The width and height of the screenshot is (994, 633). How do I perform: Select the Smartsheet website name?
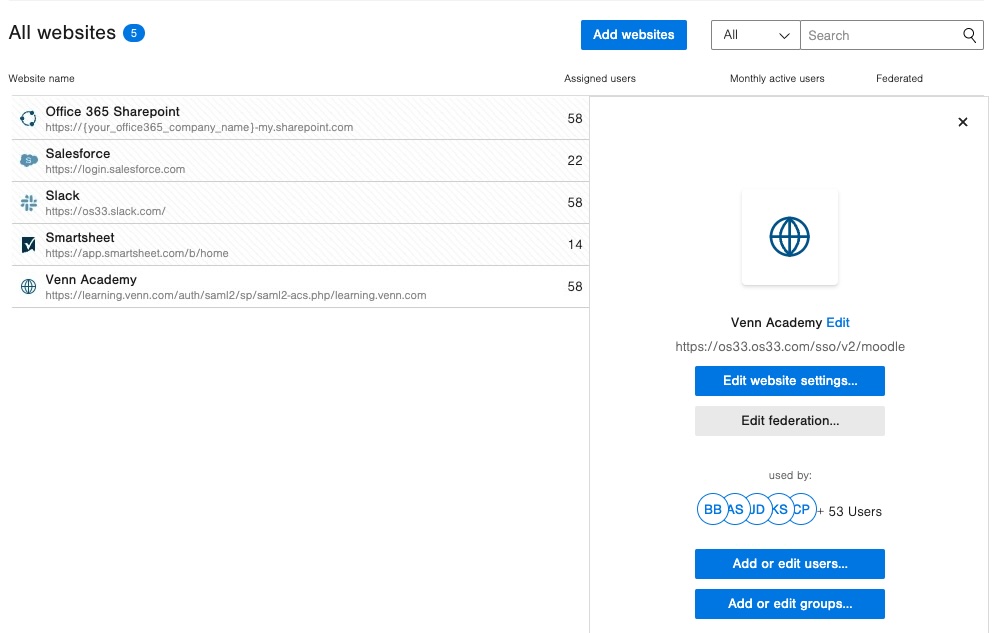pyautogui.click(x=80, y=238)
